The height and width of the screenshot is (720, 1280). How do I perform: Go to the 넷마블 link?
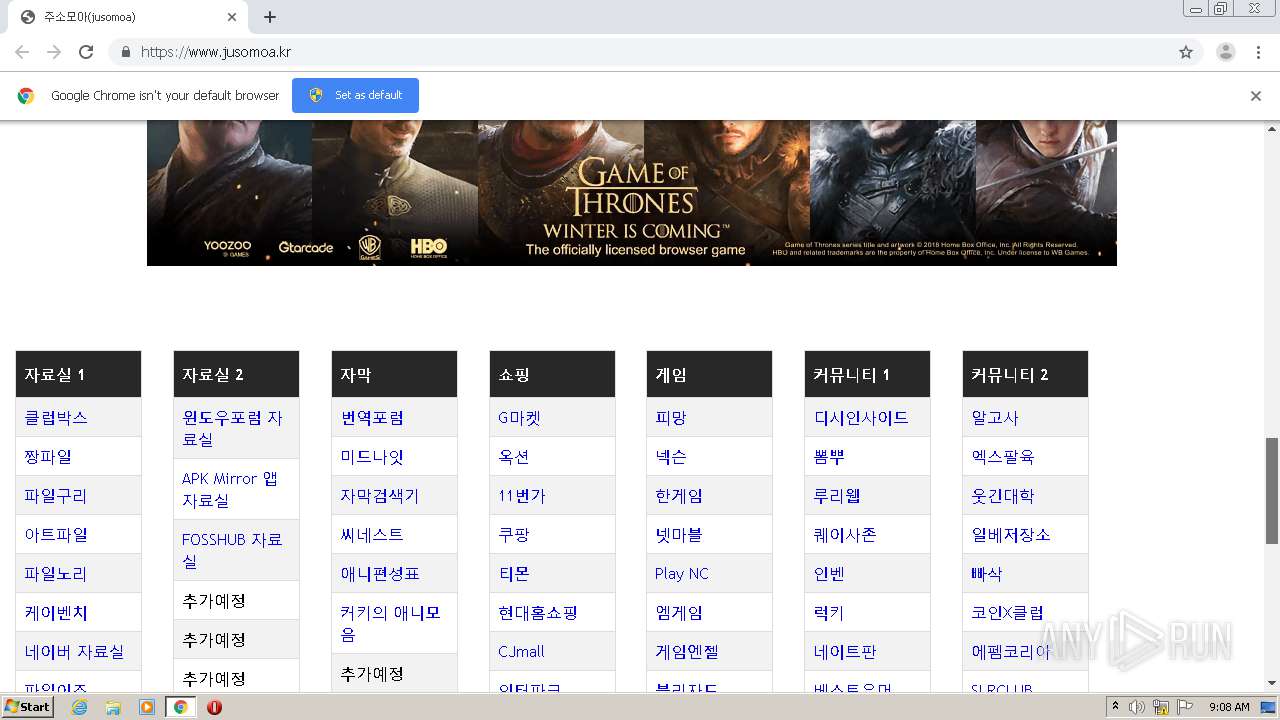[x=679, y=535]
